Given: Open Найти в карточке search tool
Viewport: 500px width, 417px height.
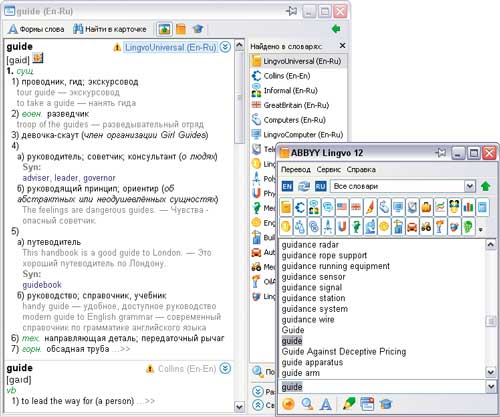Looking at the screenshot, I should pyautogui.click(x=110, y=29).
